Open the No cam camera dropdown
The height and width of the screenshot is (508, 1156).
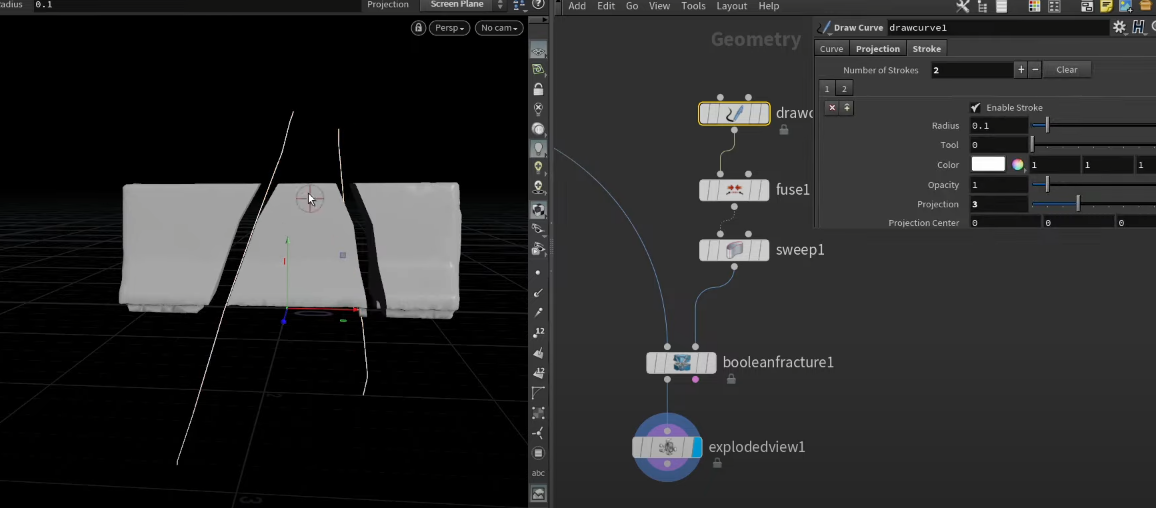click(x=499, y=28)
